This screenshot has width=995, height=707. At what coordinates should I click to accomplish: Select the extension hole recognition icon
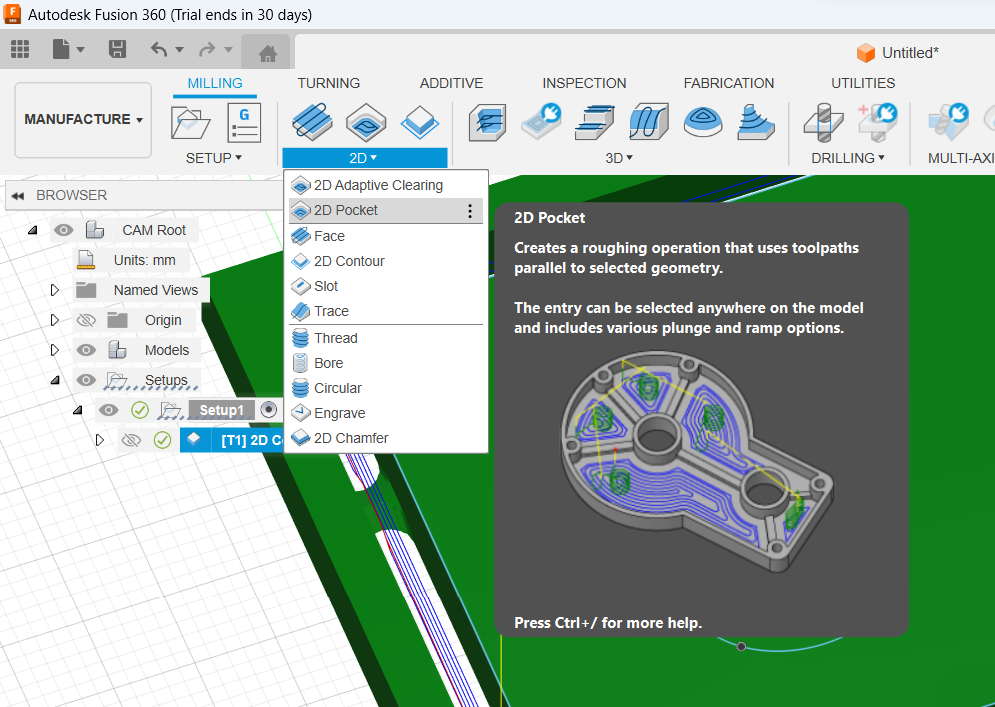[x=877, y=121]
